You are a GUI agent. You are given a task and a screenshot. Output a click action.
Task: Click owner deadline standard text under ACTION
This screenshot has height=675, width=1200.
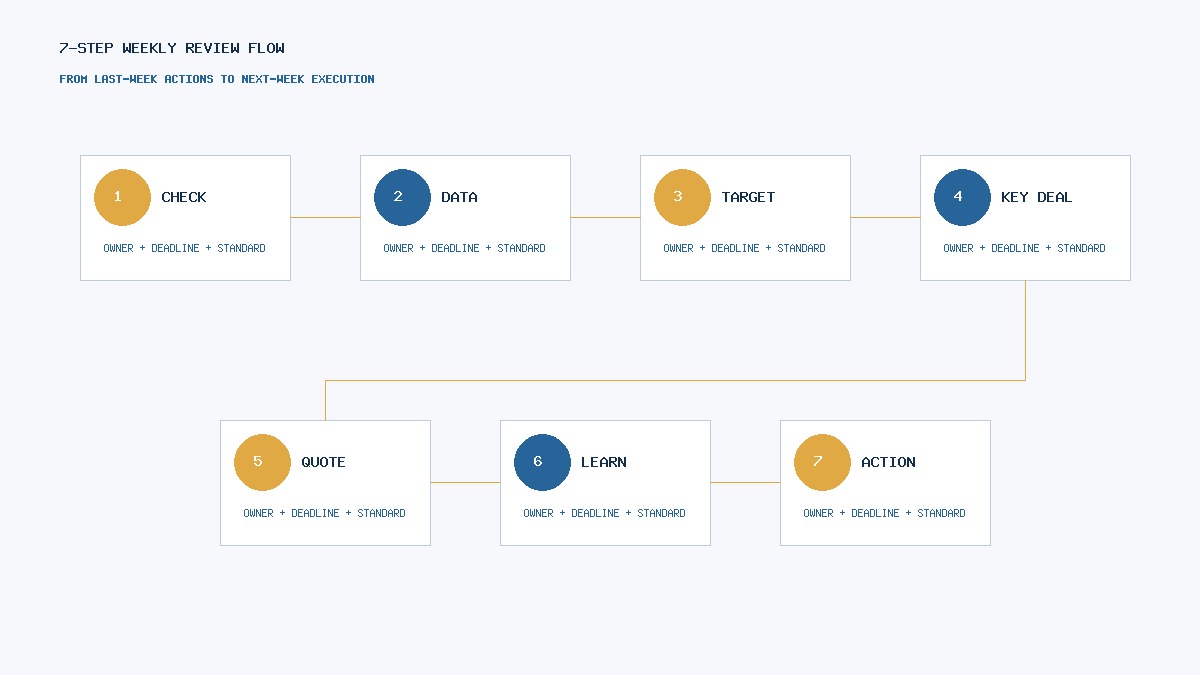(x=885, y=513)
